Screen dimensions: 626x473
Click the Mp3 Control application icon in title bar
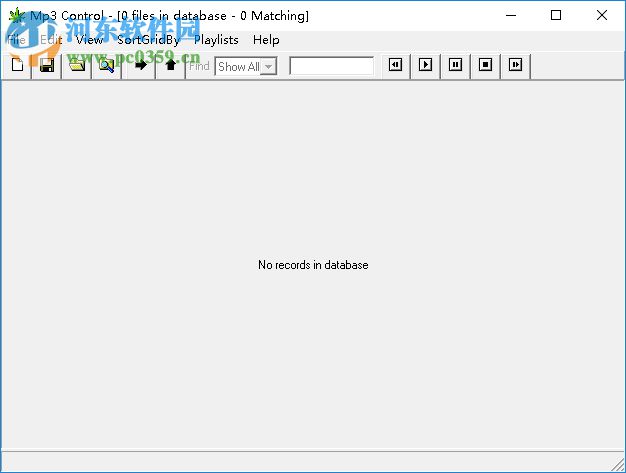[x=16, y=16]
